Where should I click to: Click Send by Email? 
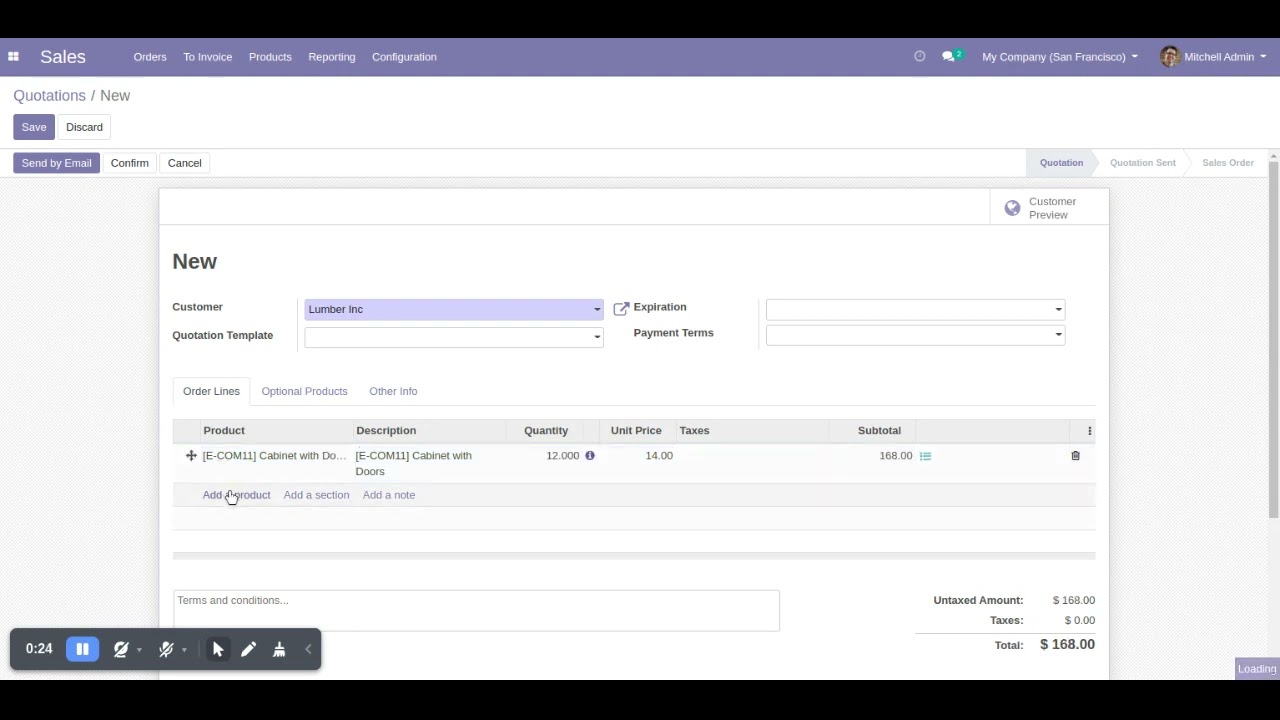[x=56, y=163]
